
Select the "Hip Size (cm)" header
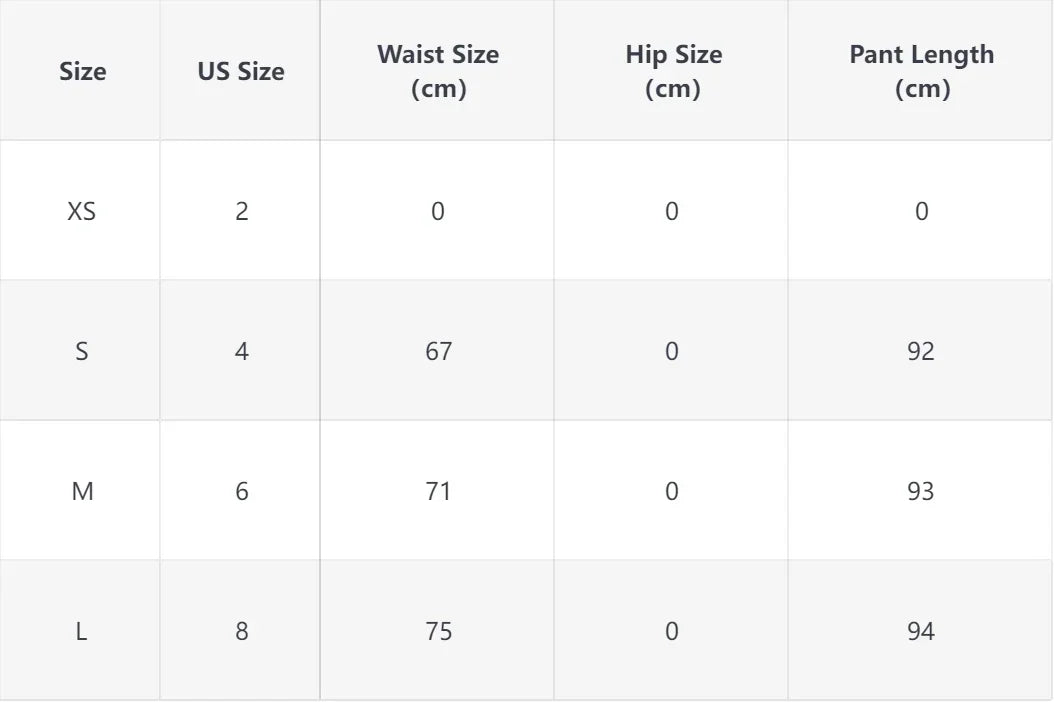pyautogui.click(x=672, y=71)
